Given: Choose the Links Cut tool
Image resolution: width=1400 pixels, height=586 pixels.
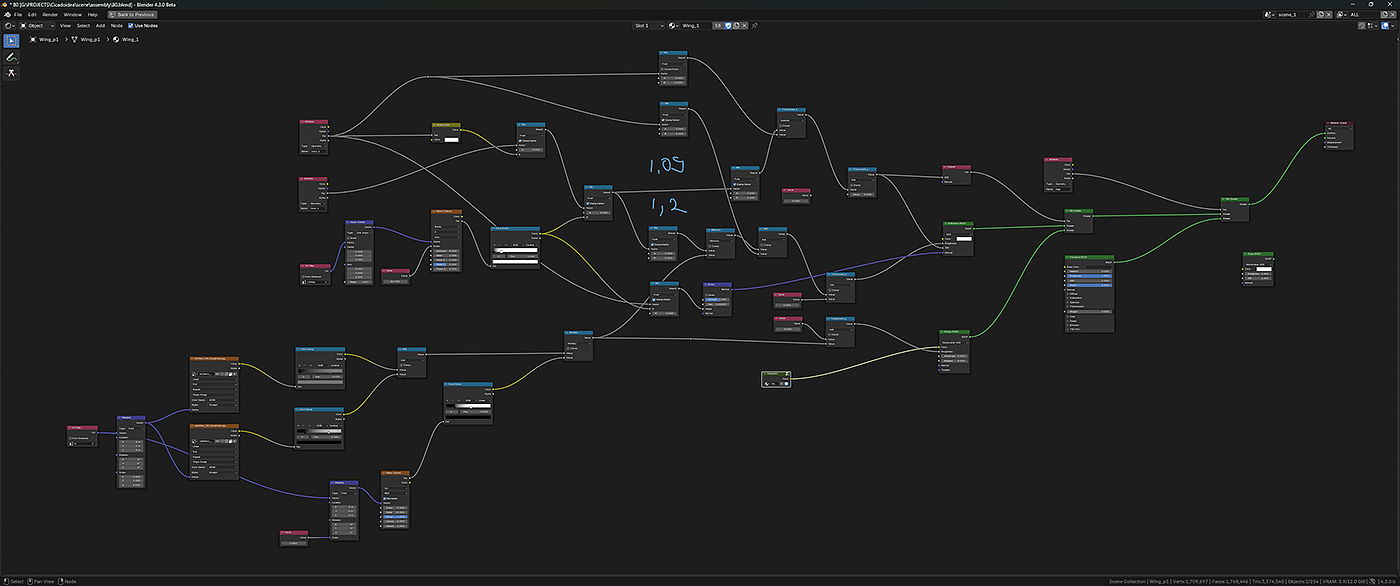Looking at the screenshot, I should [x=11, y=73].
